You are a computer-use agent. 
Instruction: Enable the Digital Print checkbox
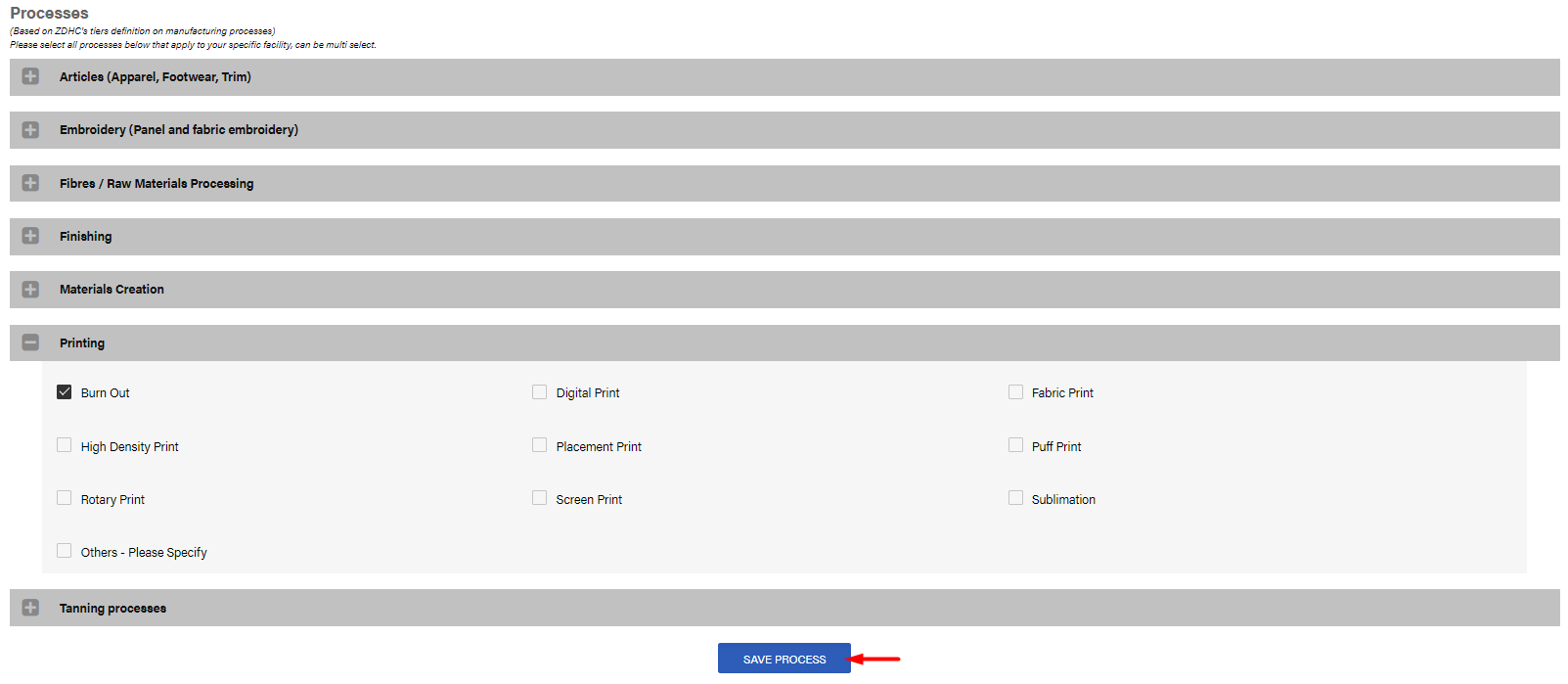tap(539, 392)
